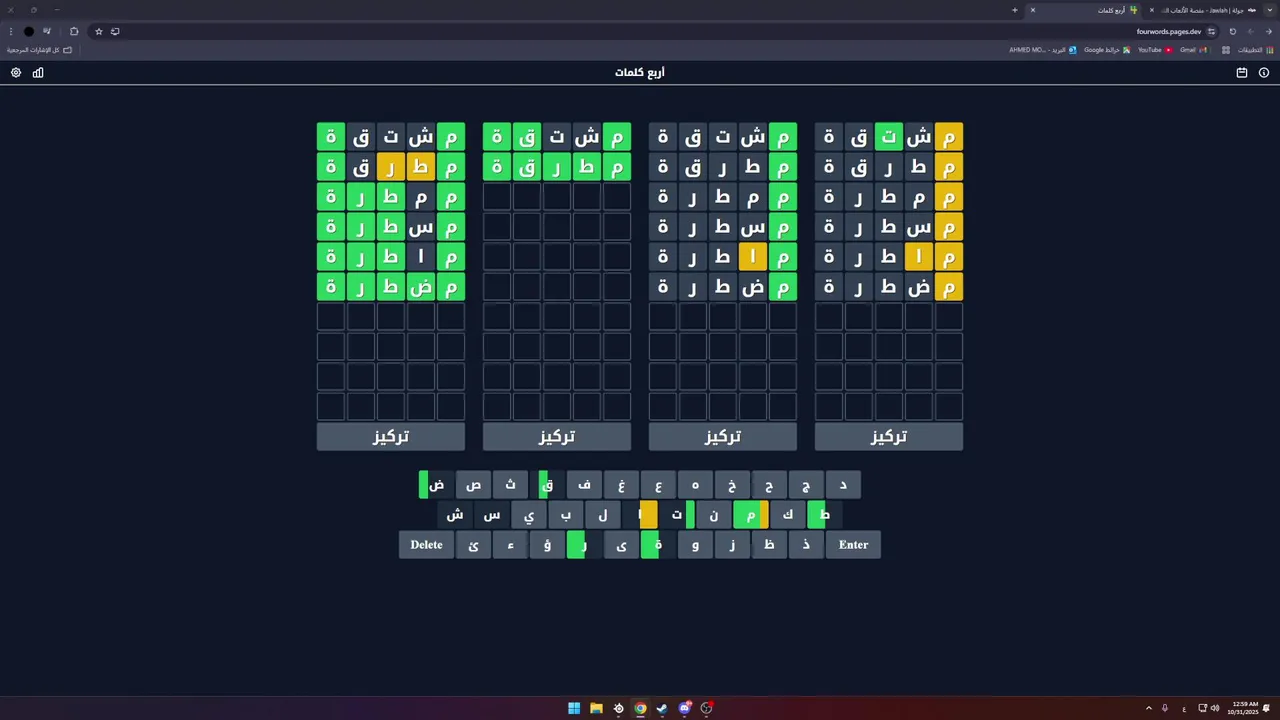The height and width of the screenshot is (720, 1280).
Task: Click the ه key on keyboard
Action: tap(695, 485)
